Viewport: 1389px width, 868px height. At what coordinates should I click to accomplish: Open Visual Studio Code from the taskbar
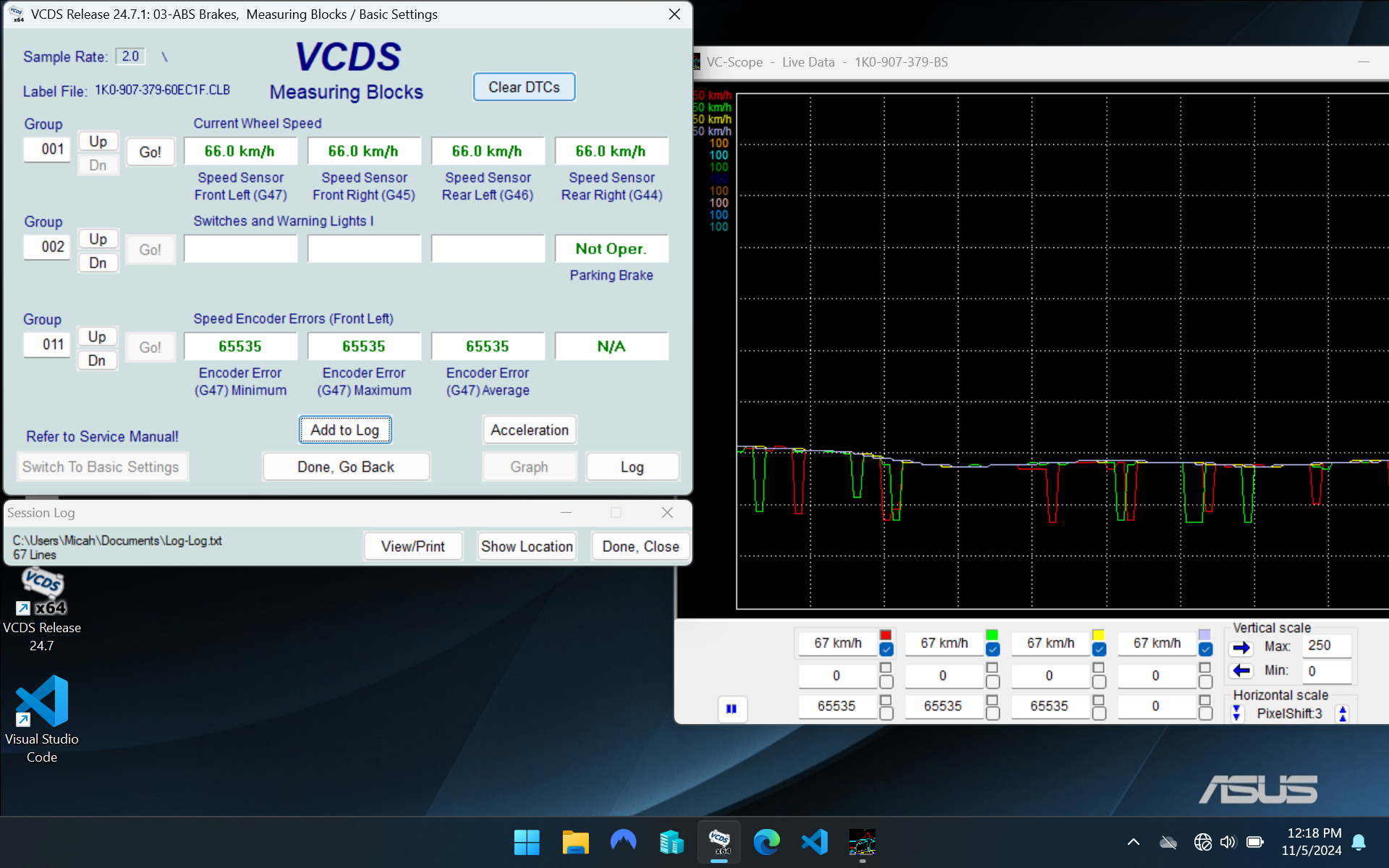tap(815, 842)
